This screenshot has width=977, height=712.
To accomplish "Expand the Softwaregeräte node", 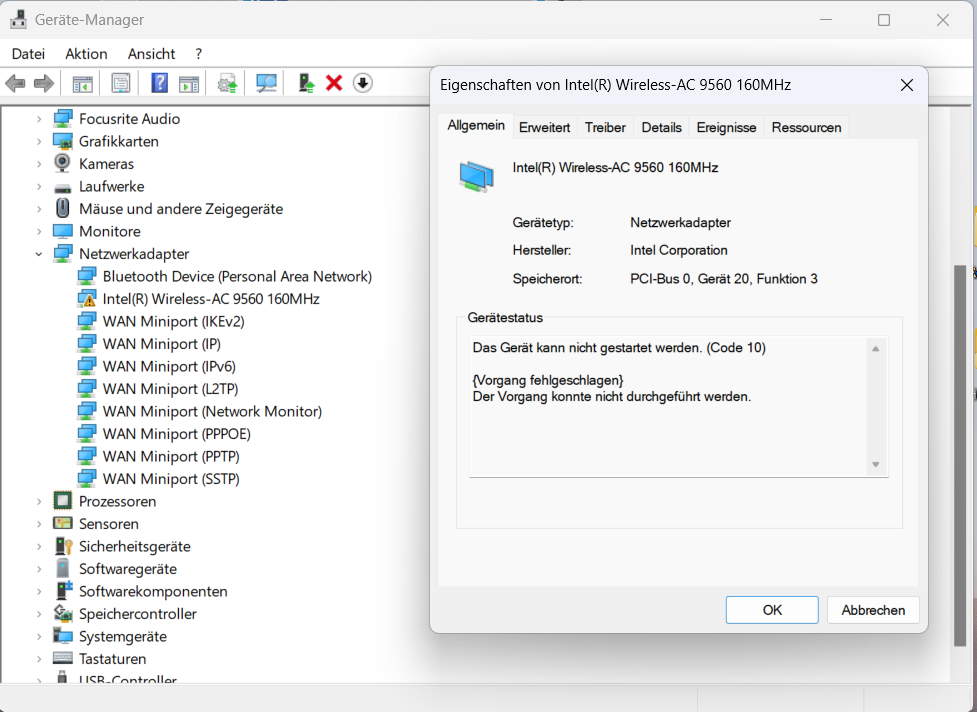I will point(39,569).
